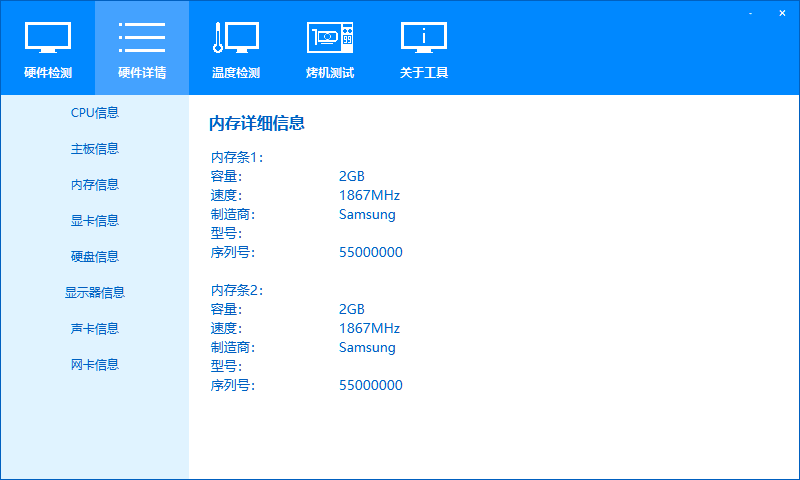Click the Samsung manufacturer value under 内存条1
The image size is (800, 480).
coord(367,214)
